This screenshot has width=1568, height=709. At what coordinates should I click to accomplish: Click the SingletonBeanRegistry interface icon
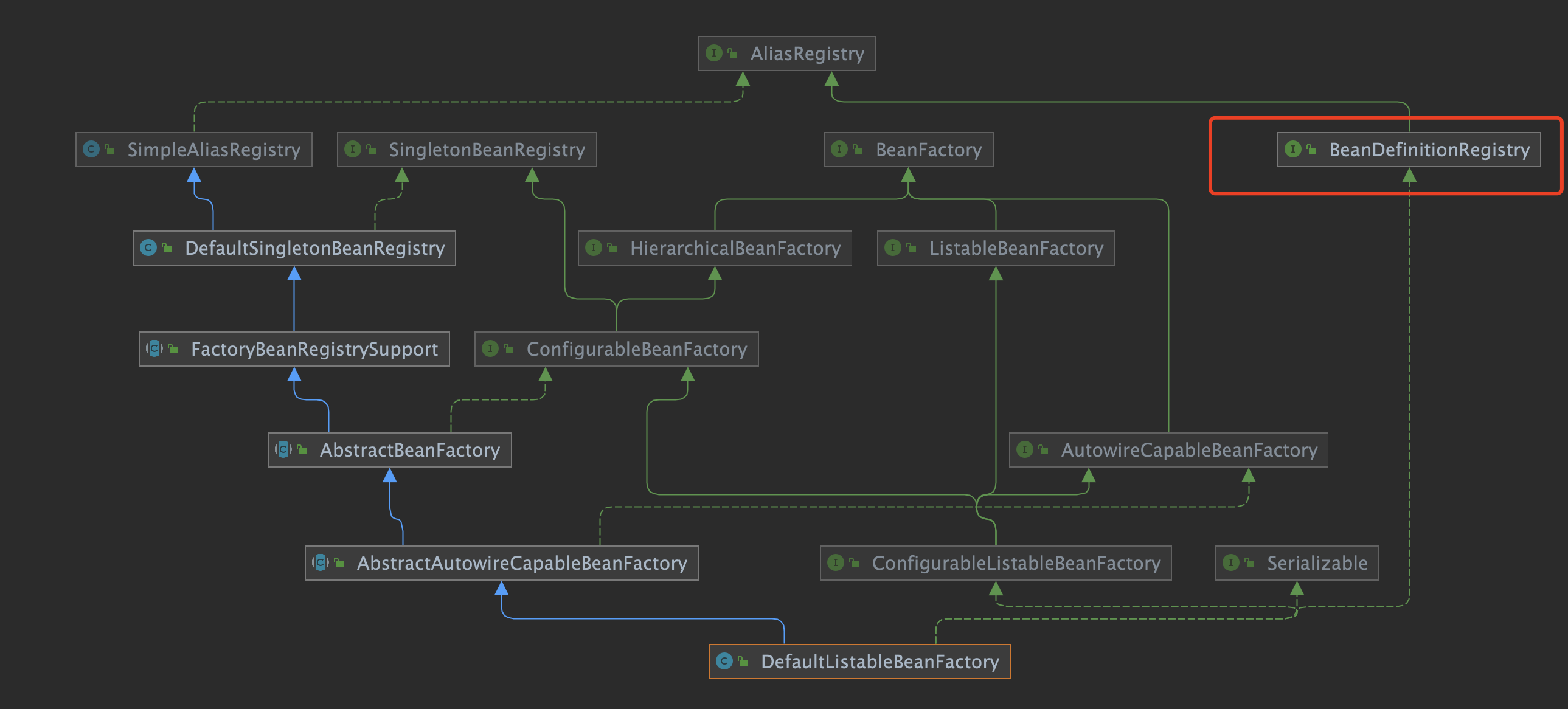pos(352,149)
